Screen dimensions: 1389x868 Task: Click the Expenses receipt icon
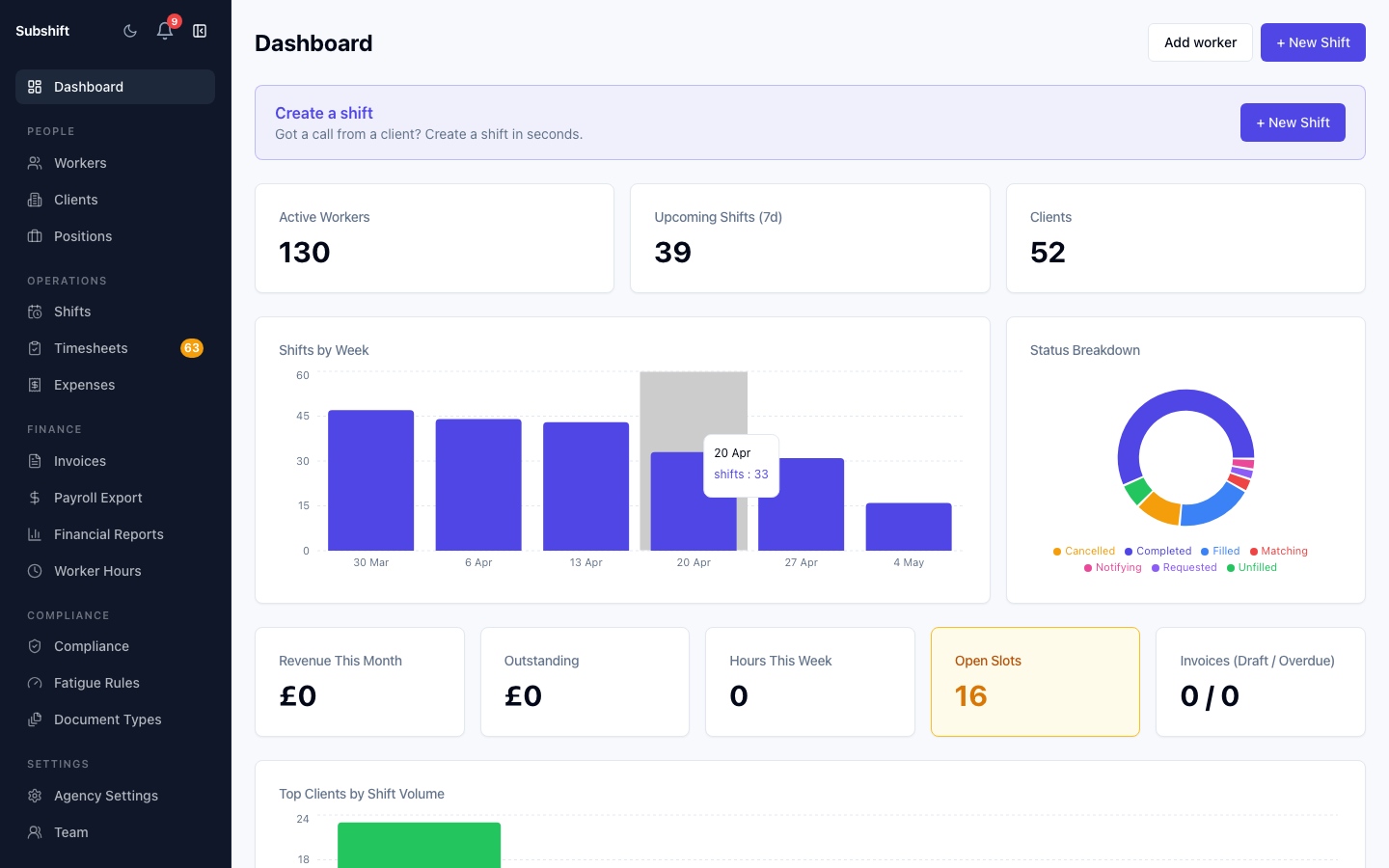(35, 385)
